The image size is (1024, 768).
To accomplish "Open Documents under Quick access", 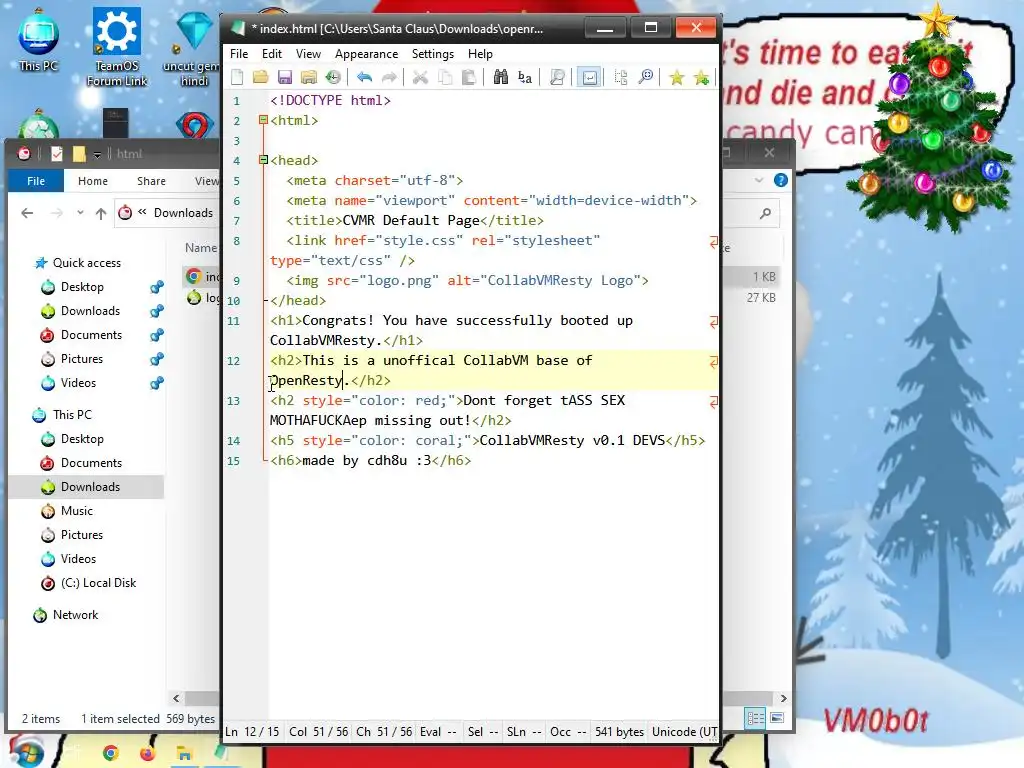I will tap(91, 335).
